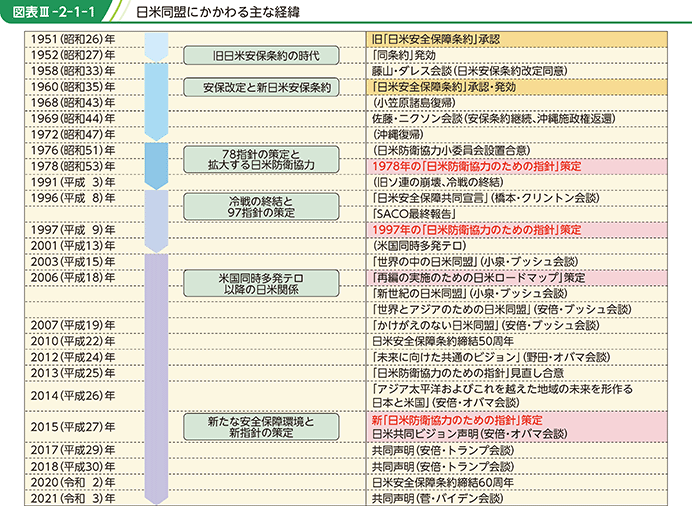Select the year 1991(平成3)年
692x506 pixels.
(x=73, y=182)
